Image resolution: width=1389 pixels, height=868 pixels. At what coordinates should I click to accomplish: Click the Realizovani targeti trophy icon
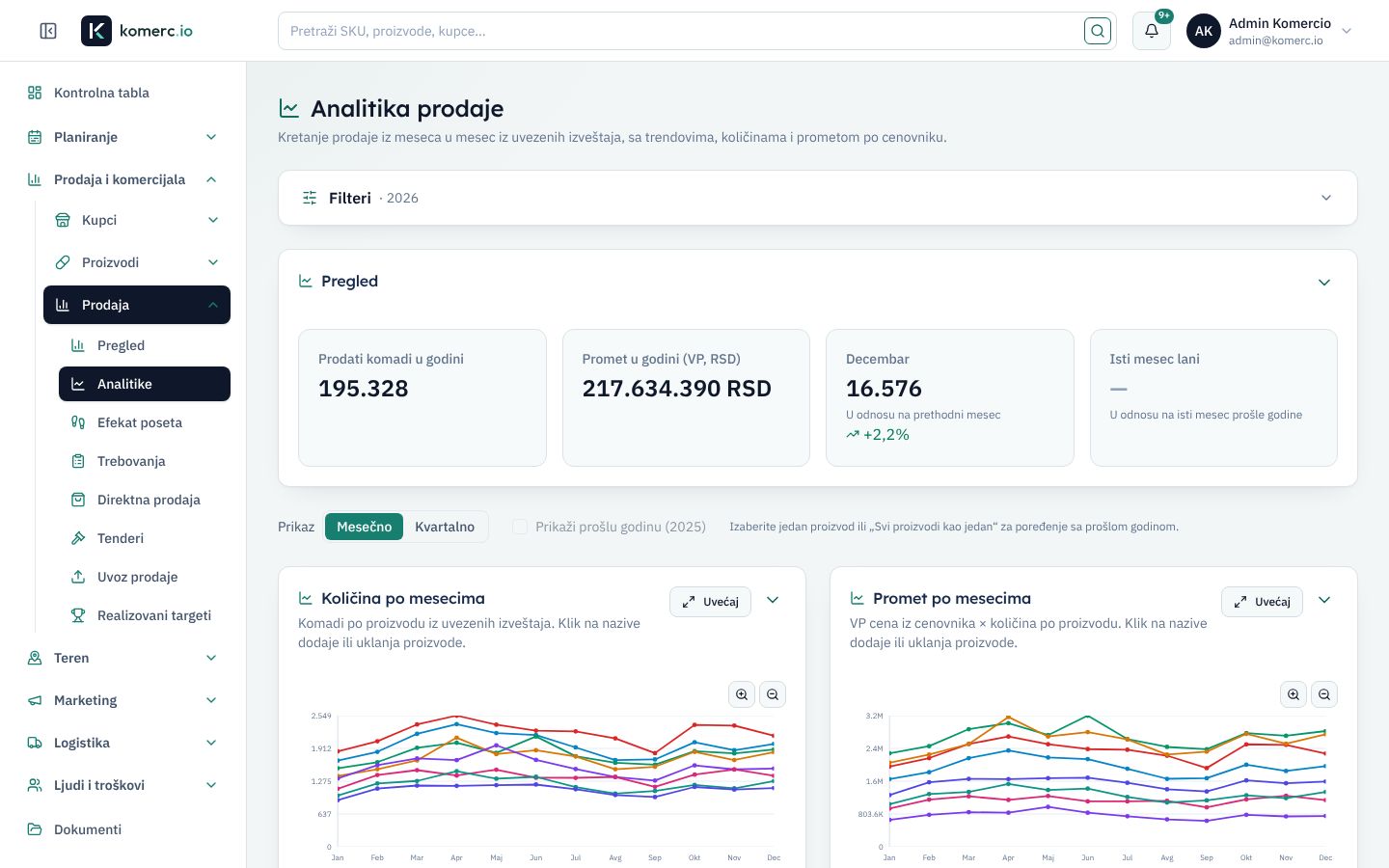78,615
